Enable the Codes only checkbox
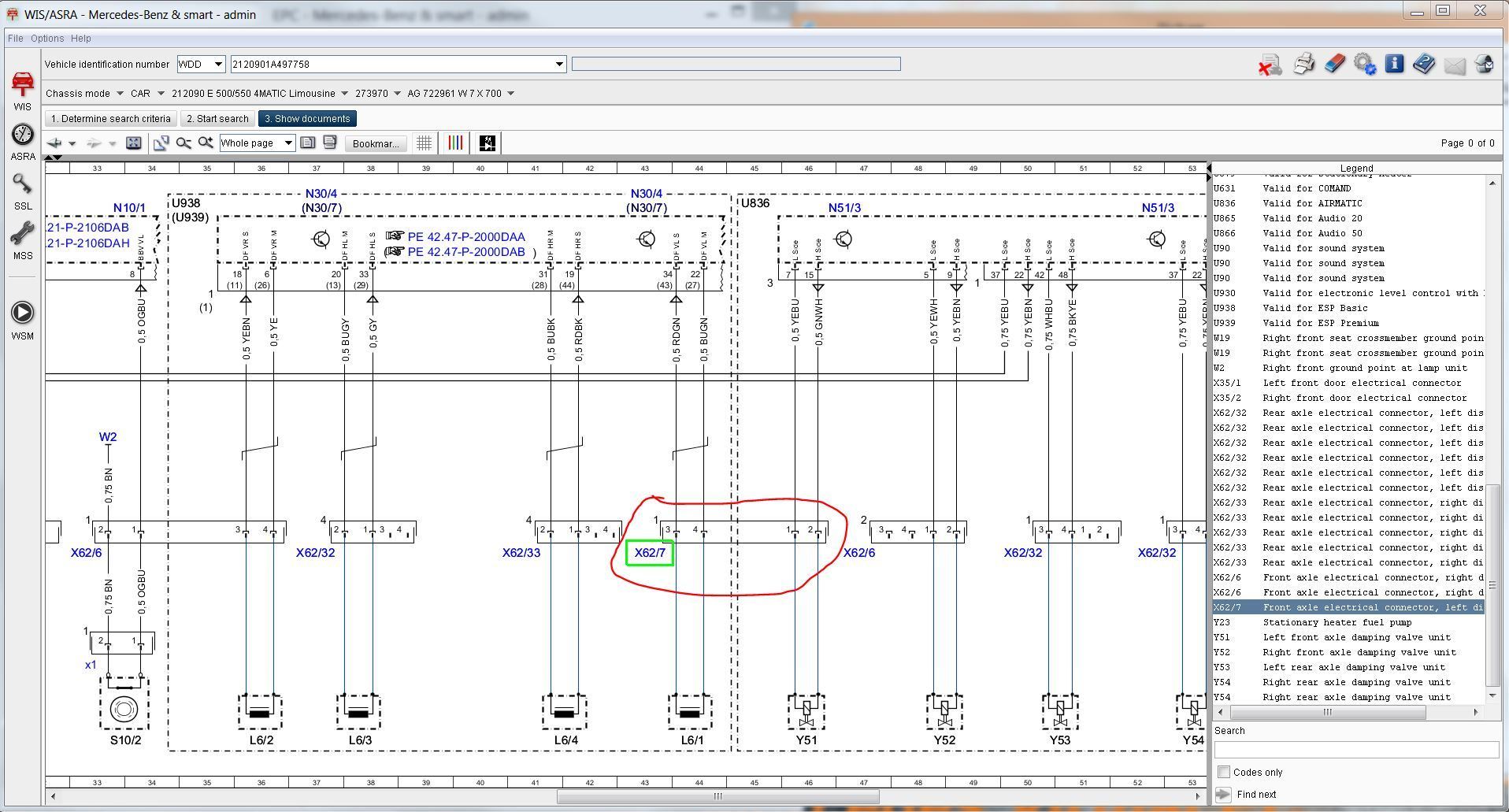The image size is (1509, 812). click(1224, 772)
